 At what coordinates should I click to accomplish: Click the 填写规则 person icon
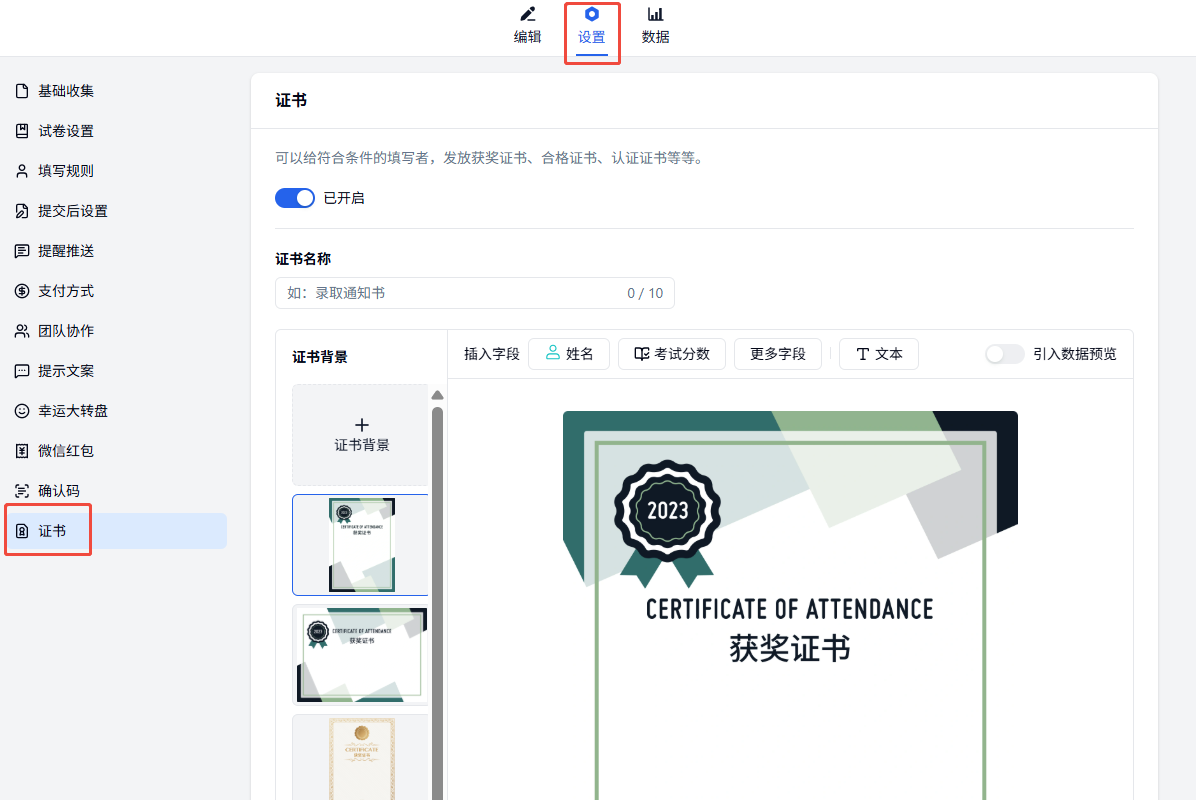tap(22, 171)
